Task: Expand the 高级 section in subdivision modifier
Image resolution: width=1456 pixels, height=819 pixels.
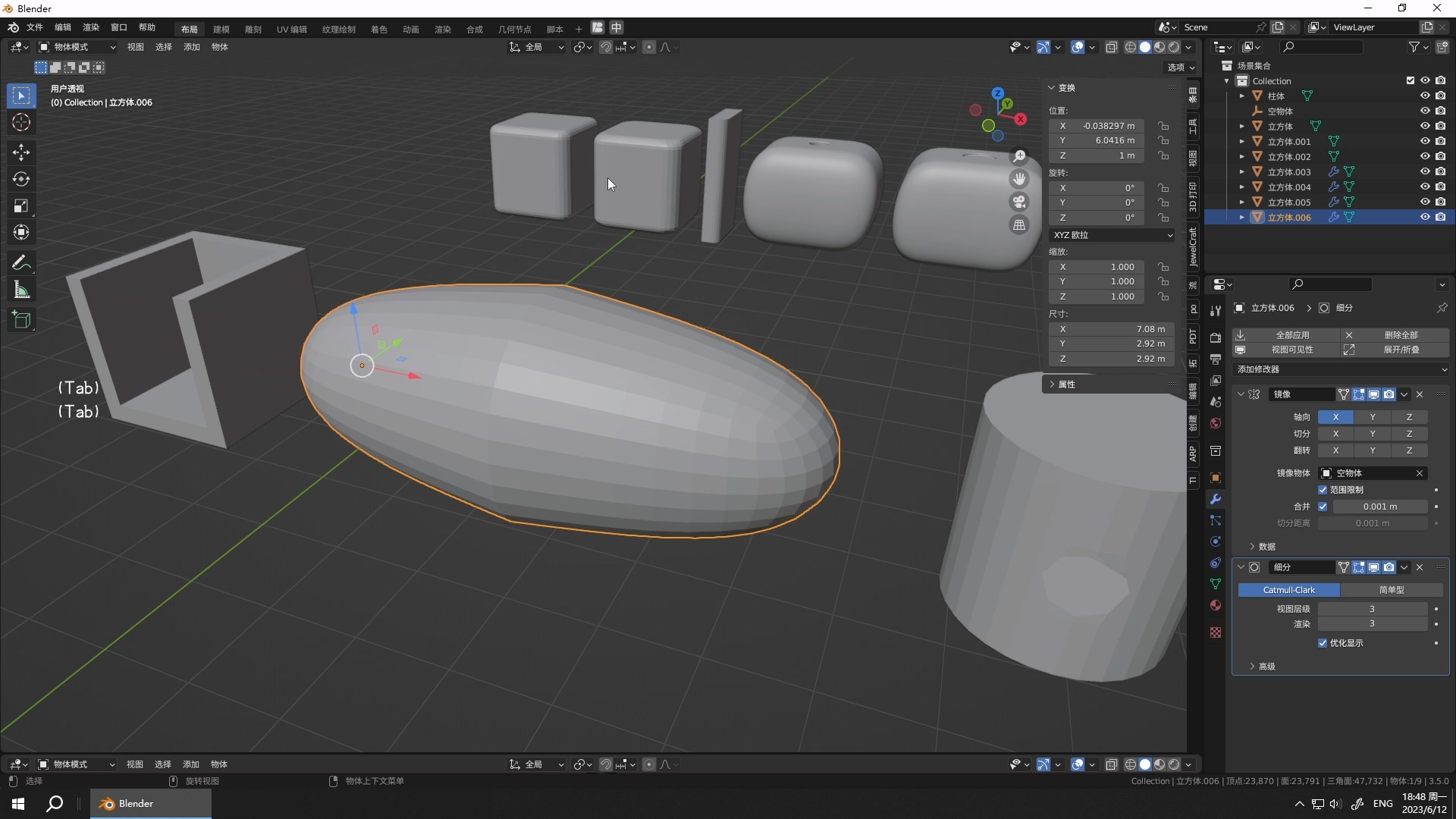Action: pos(1266,667)
